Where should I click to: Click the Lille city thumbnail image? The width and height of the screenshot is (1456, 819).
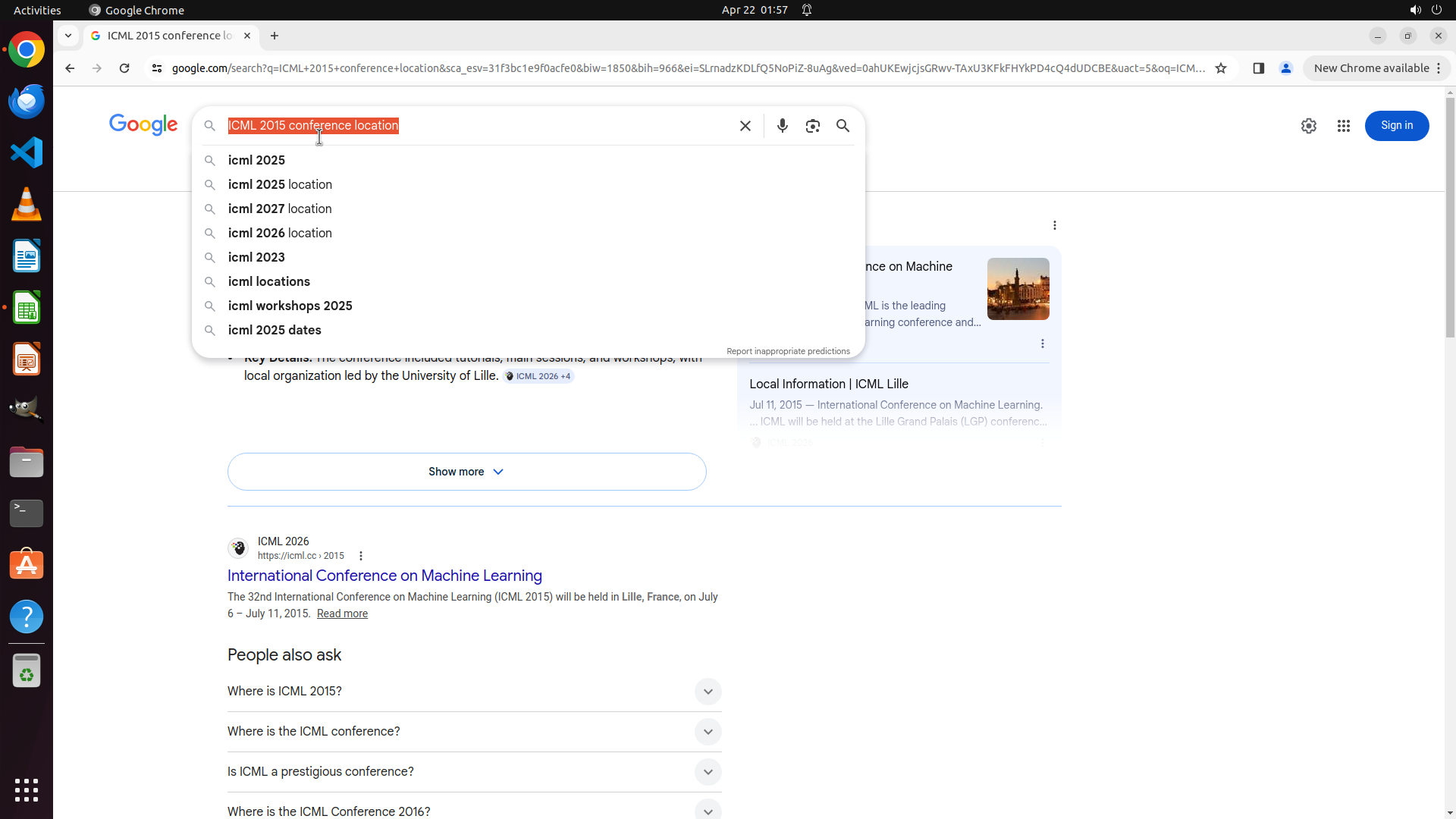[1018, 288]
